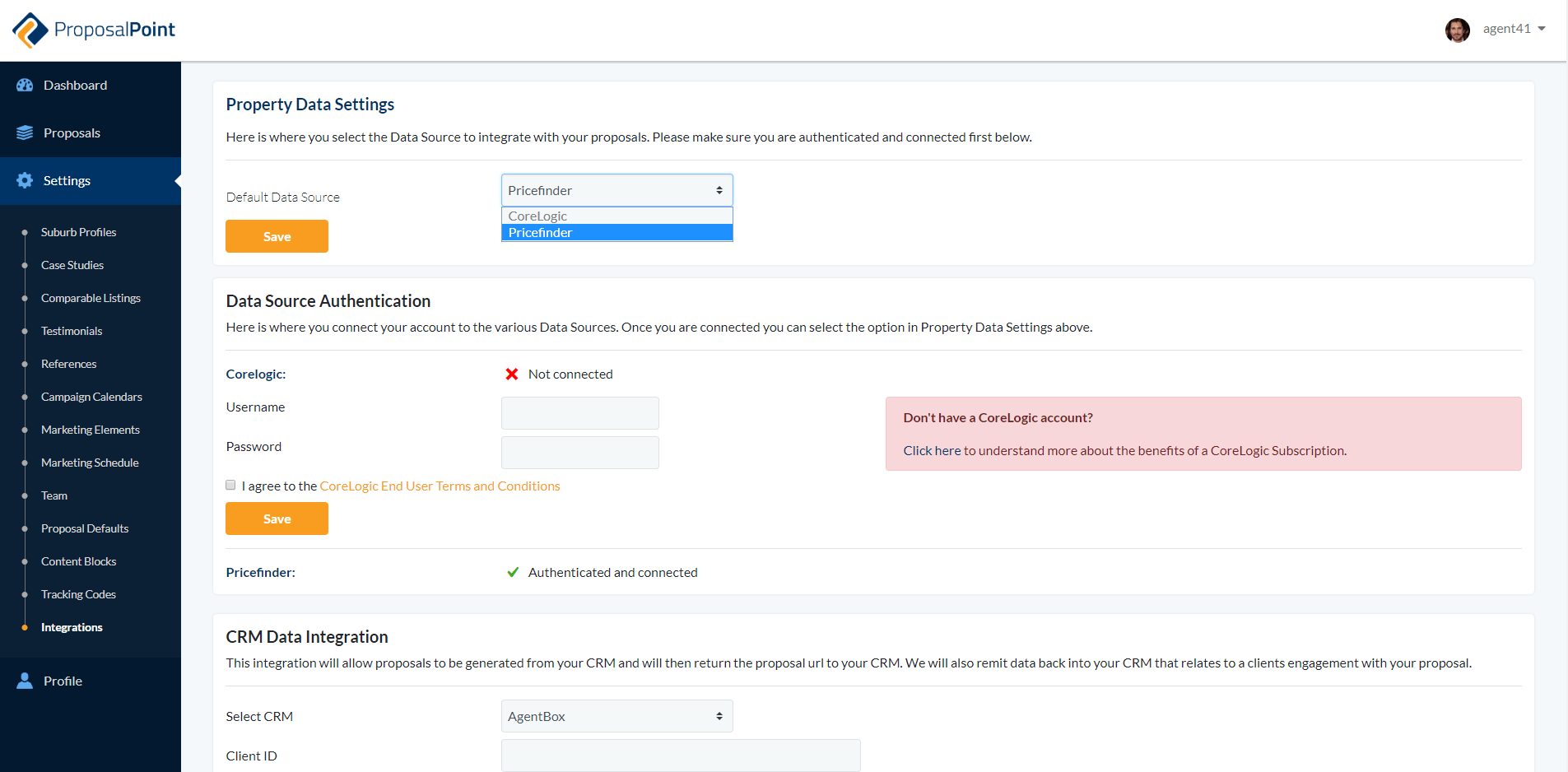Viewport: 1568px width, 772px height.
Task: Open Profile via the person icon
Action: 24,681
